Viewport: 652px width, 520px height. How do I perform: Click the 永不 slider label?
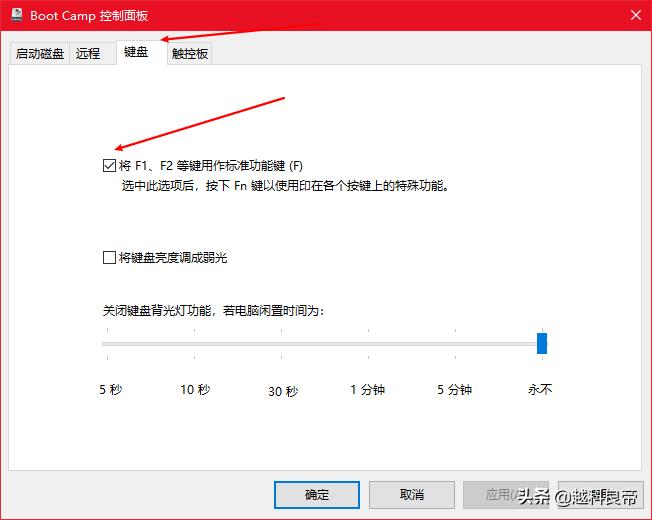(x=540, y=389)
